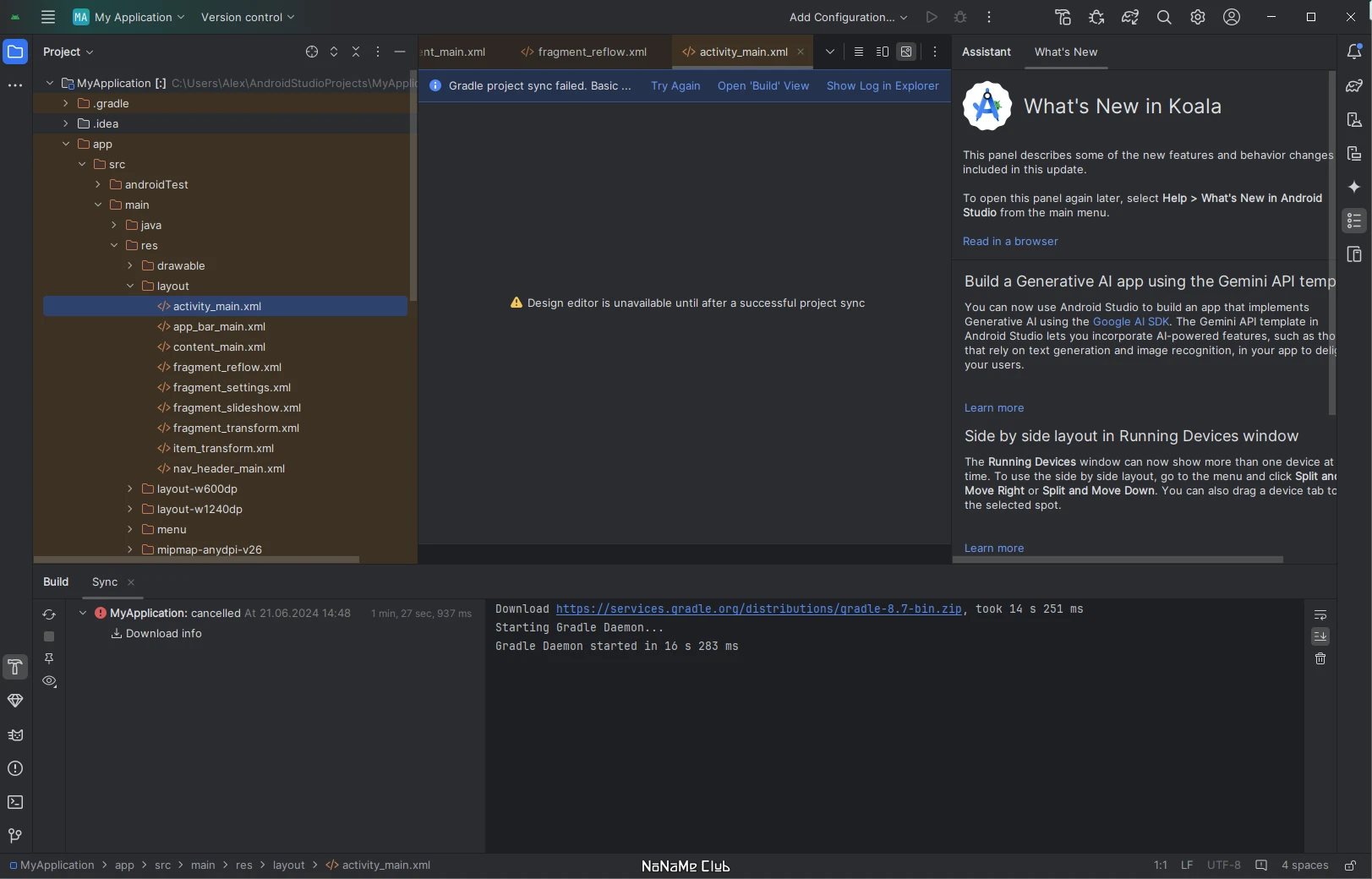Expand the drawable folder

pyautogui.click(x=130, y=265)
